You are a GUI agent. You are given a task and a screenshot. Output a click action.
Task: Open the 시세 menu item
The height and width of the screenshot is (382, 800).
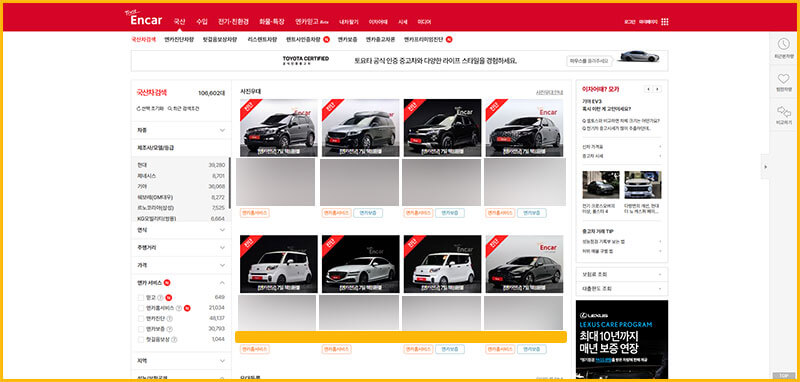(x=403, y=22)
